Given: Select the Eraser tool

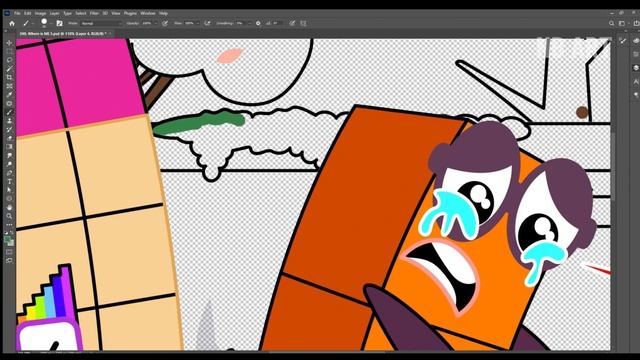Looking at the screenshot, I should pos(9,138).
